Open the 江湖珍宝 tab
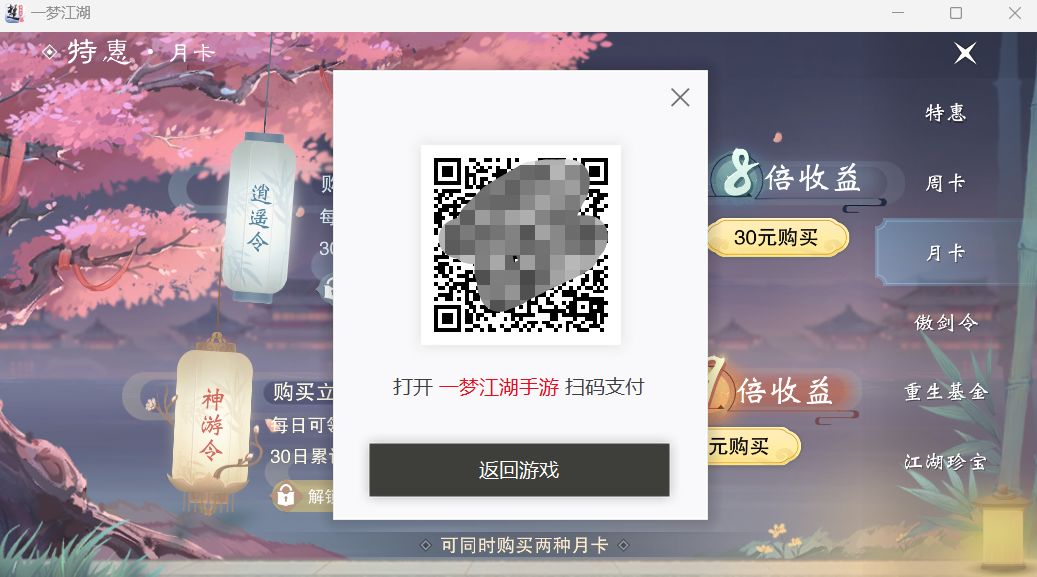The width and height of the screenshot is (1037, 577). tap(946, 461)
